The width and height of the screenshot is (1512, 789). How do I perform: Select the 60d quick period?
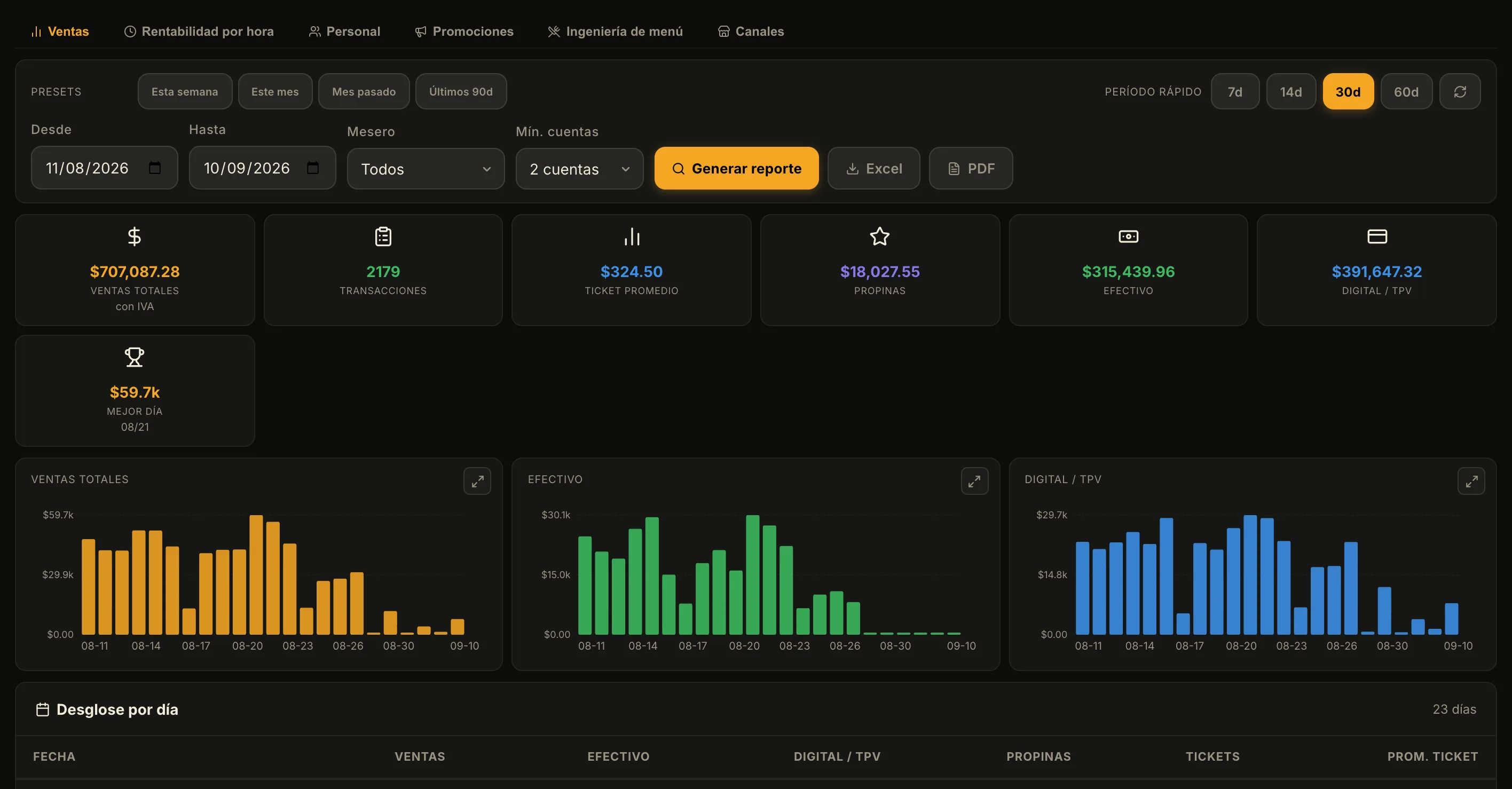1406,92
